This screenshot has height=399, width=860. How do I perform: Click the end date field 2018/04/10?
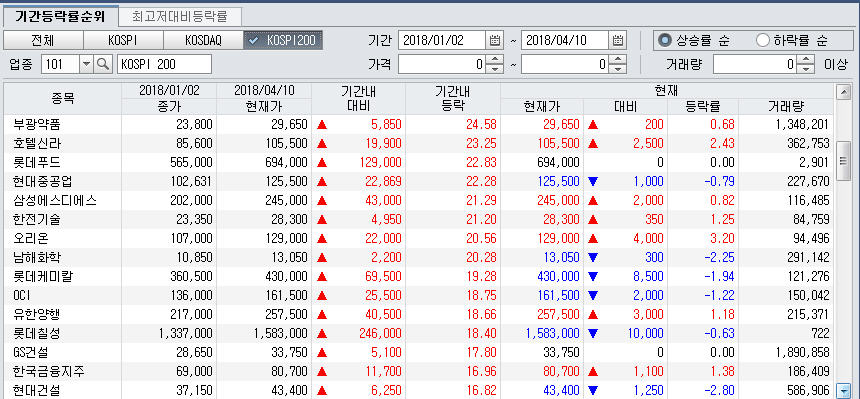pyautogui.click(x=565, y=40)
